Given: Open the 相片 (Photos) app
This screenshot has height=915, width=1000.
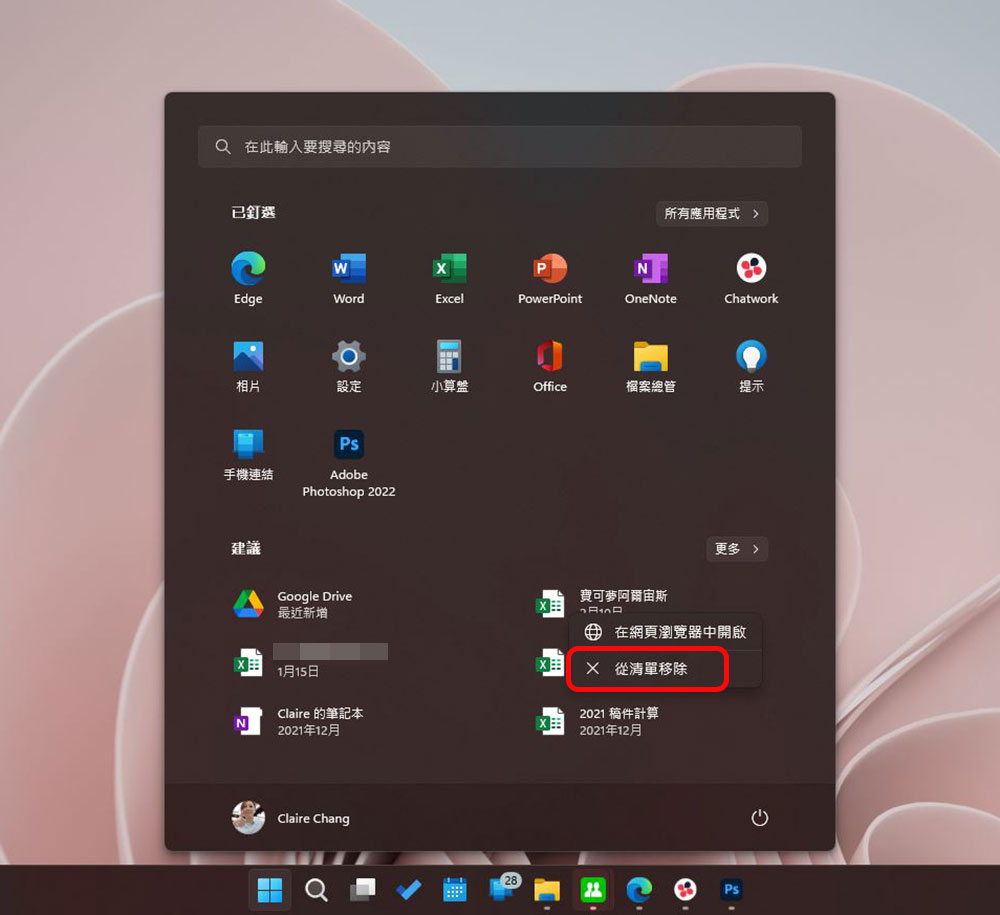Looking at the screenshot, I should coord(248,366).
